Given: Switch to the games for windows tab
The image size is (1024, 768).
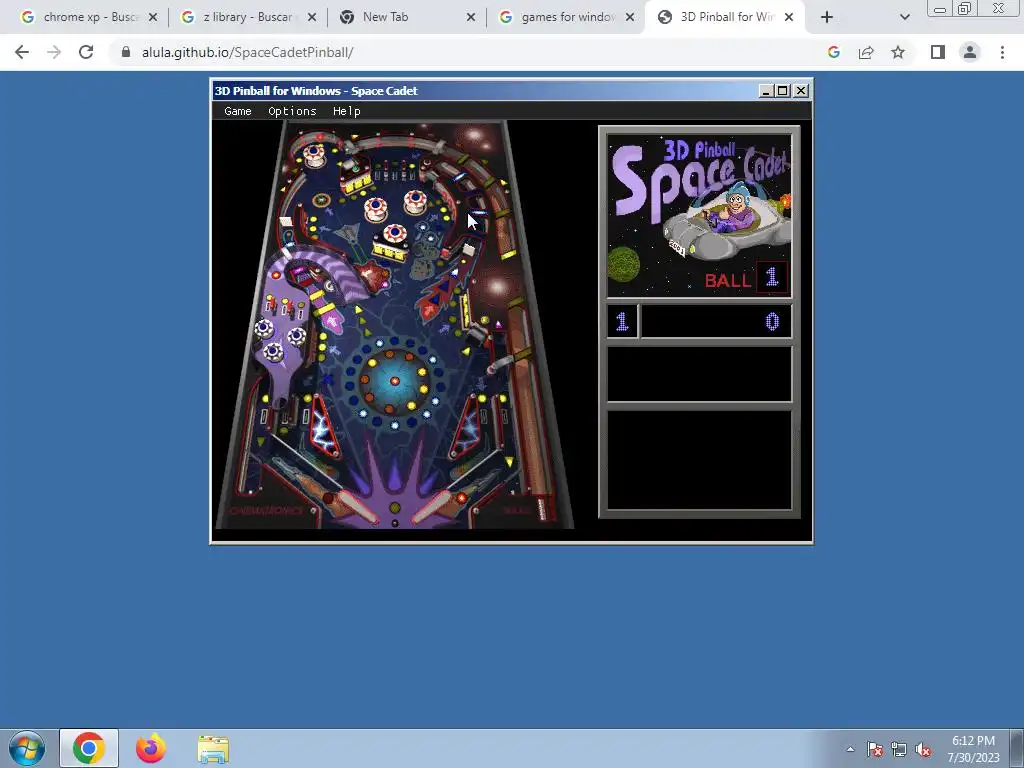Looking at the screenshot, I should (x=566, y=17).
